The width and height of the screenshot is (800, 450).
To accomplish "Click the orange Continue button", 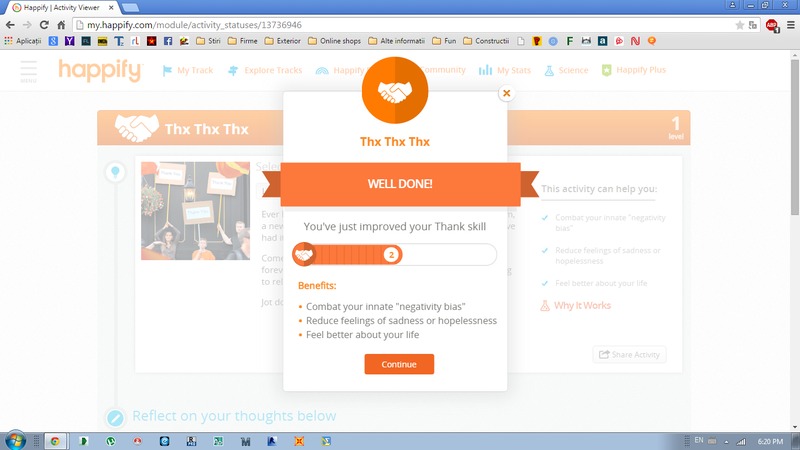I will pyautogui.click(x=399, y=364).
